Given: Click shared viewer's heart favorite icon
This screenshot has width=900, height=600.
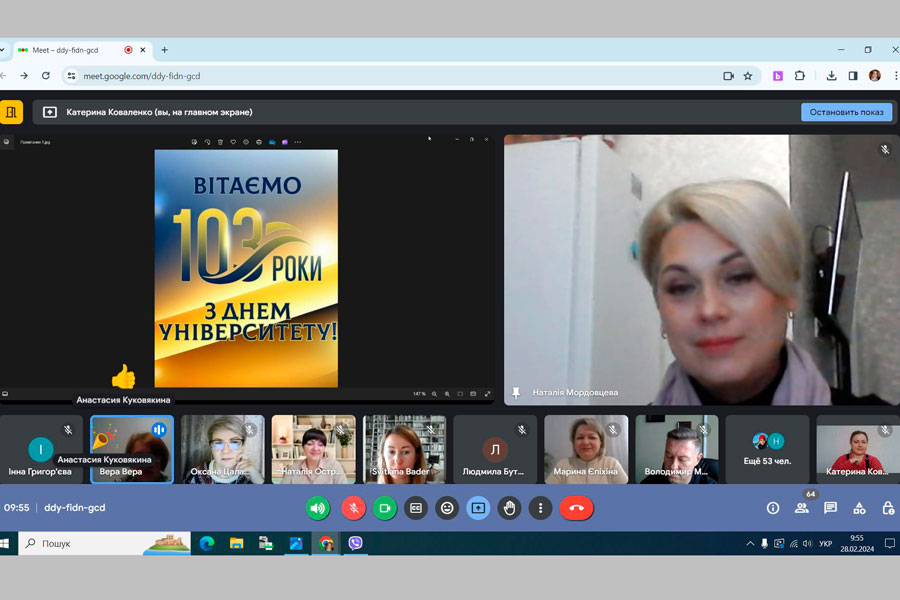Looking at the screenshot, I should (x=233, y=142).
